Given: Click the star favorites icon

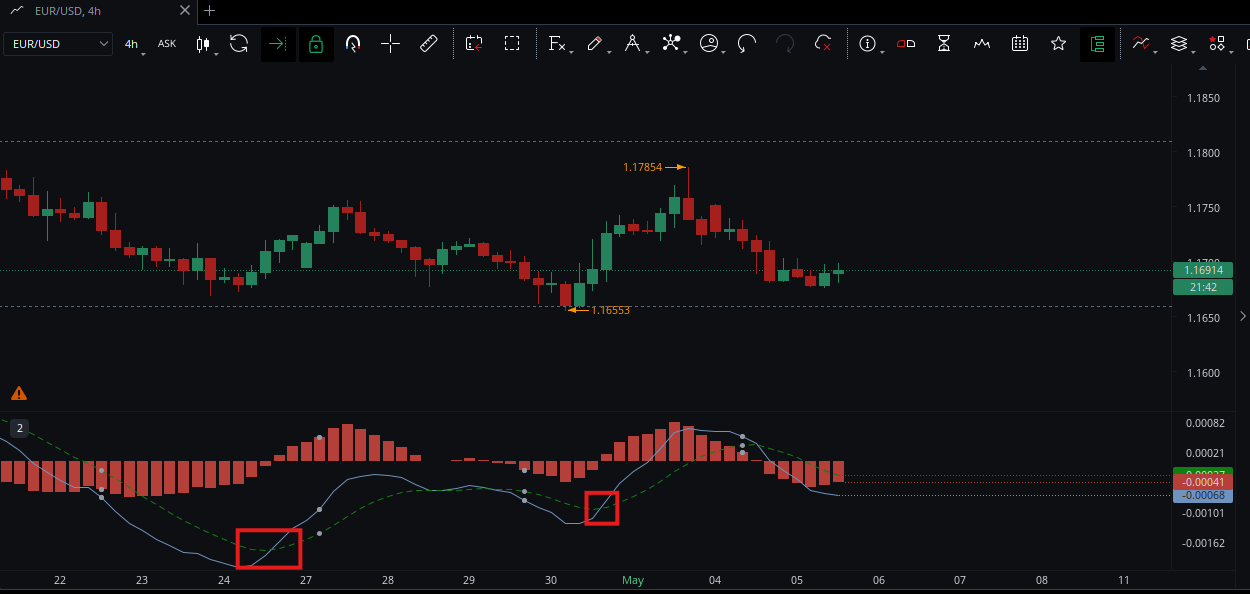Looking at the screenshot, I should coord(1058,44).
